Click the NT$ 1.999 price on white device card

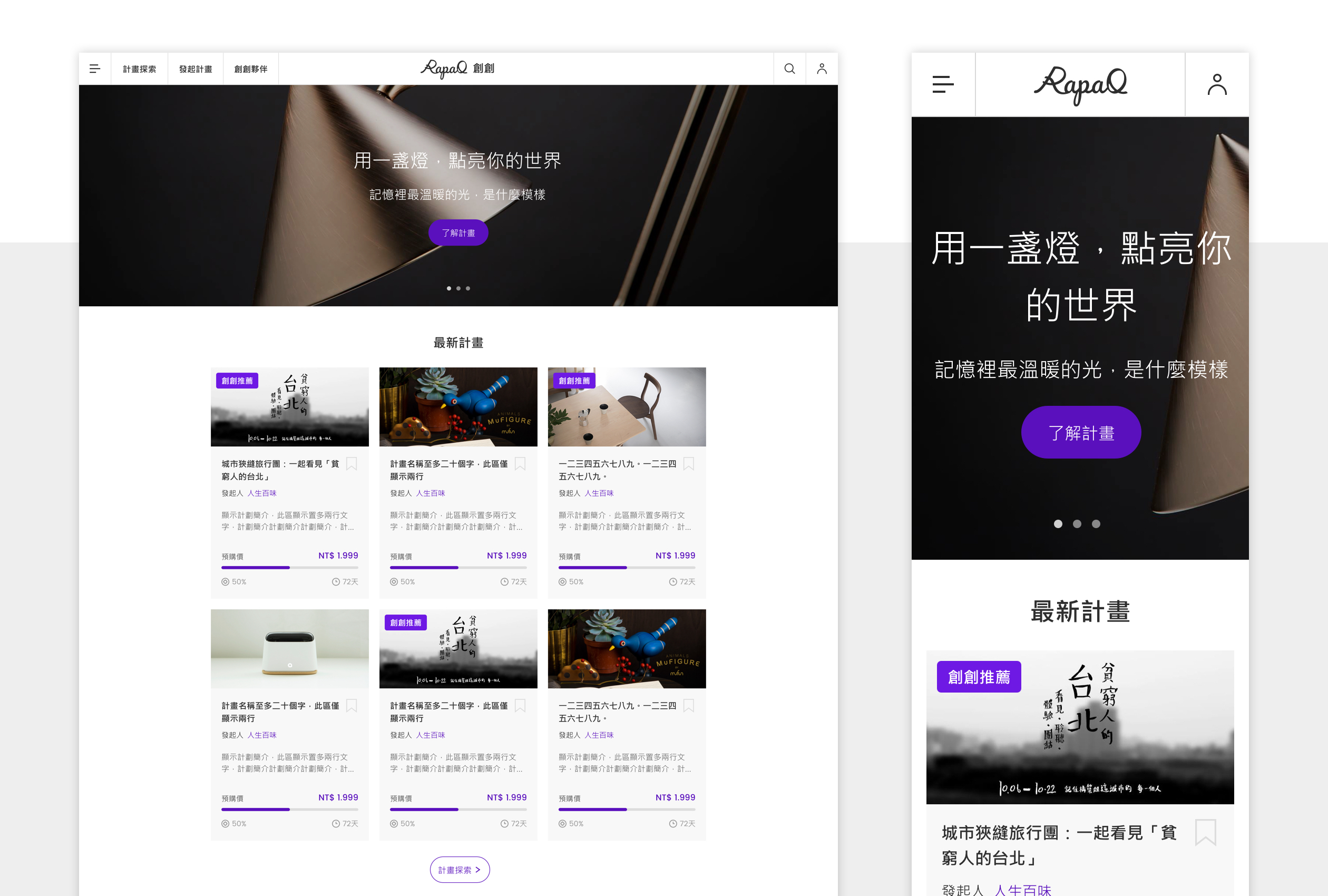pos(338,797)
